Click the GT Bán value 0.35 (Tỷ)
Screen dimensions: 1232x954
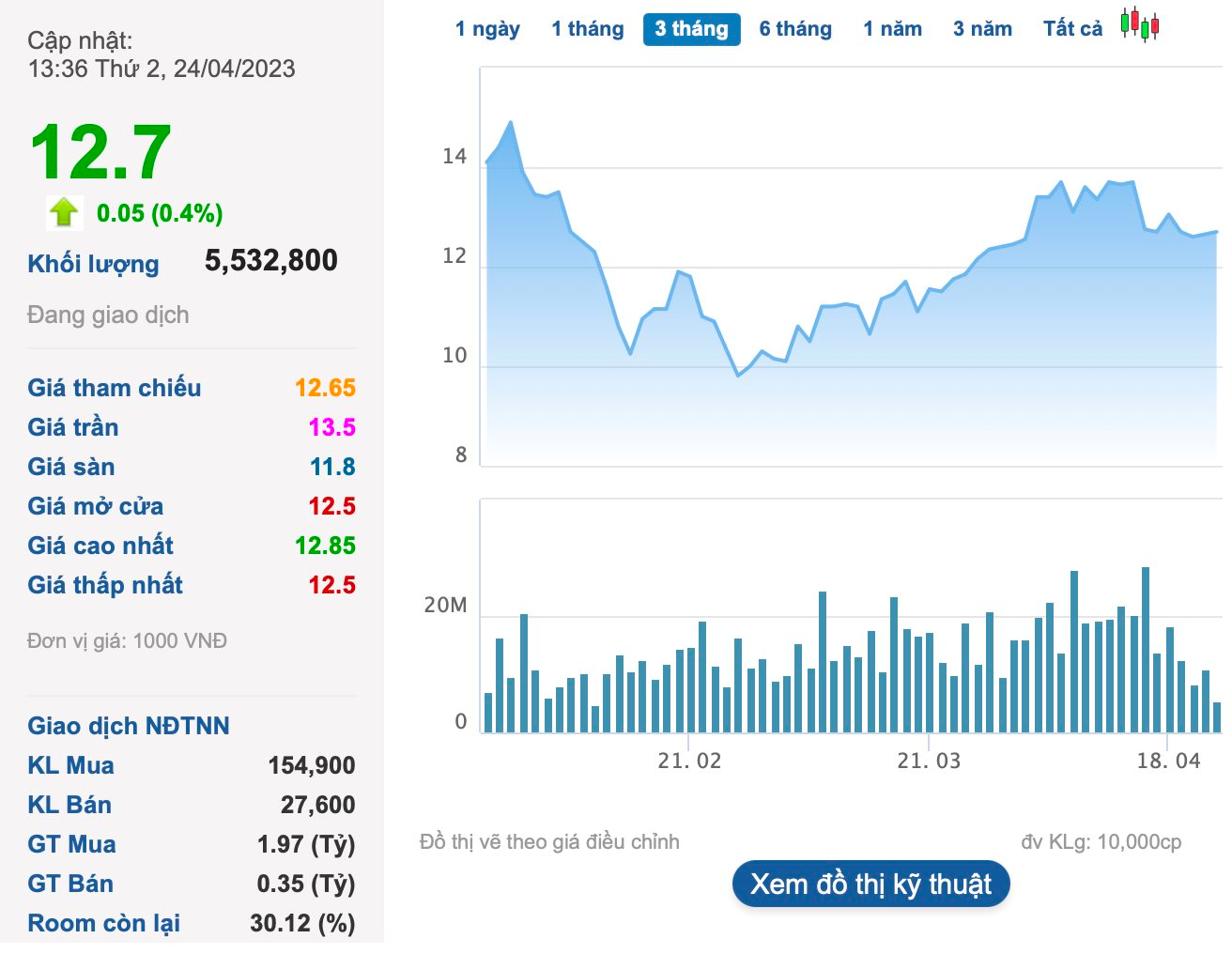(x=306, y=884)
